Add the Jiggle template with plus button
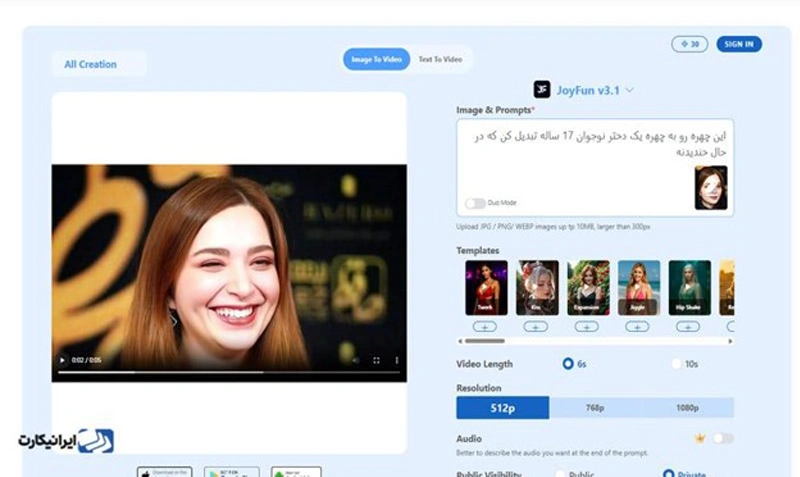This screenshot has width=800, height=477. 637,327
